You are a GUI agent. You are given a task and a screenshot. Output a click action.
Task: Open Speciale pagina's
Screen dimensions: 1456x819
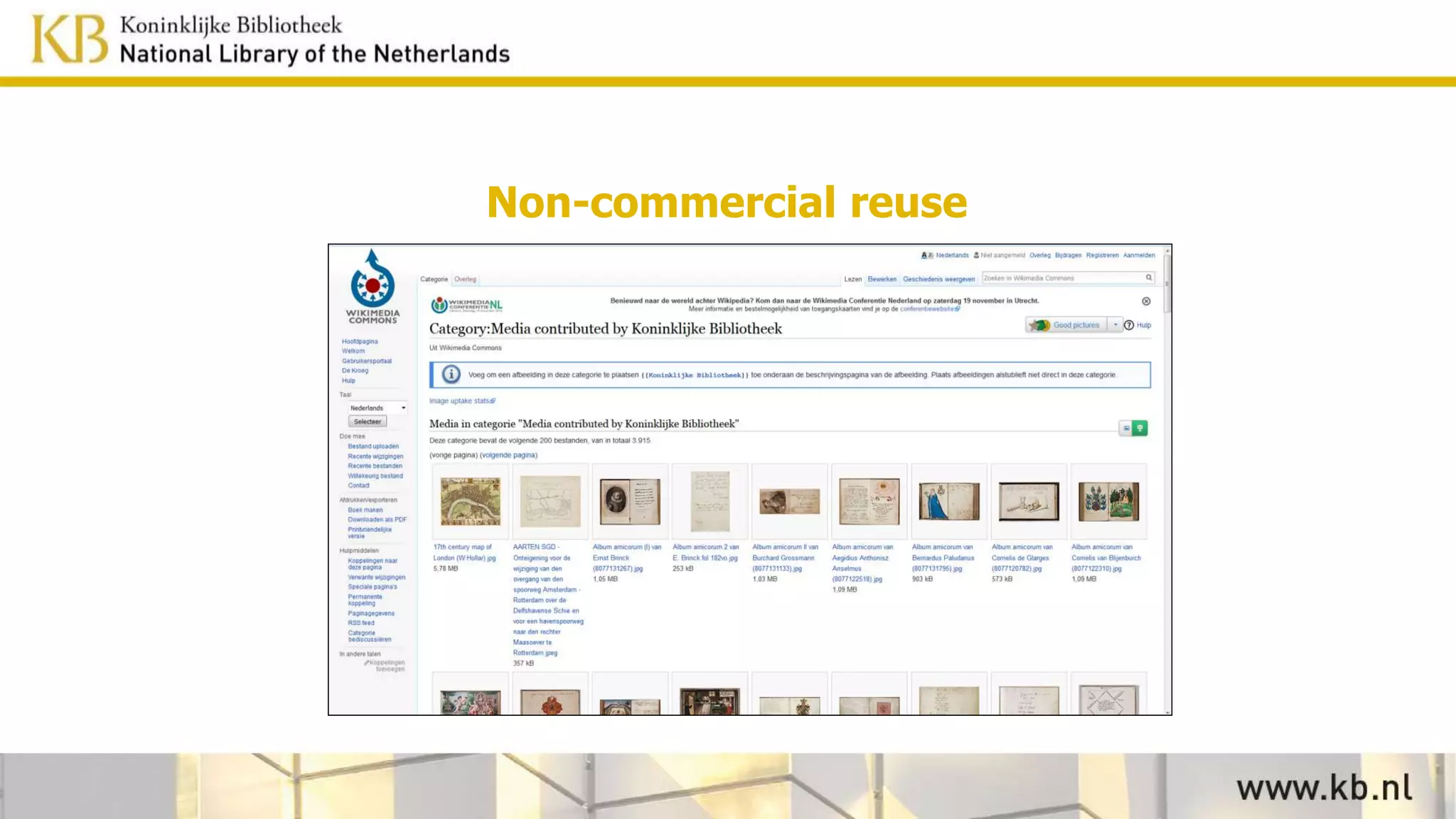pyautogui.click(x=373, y=587)
